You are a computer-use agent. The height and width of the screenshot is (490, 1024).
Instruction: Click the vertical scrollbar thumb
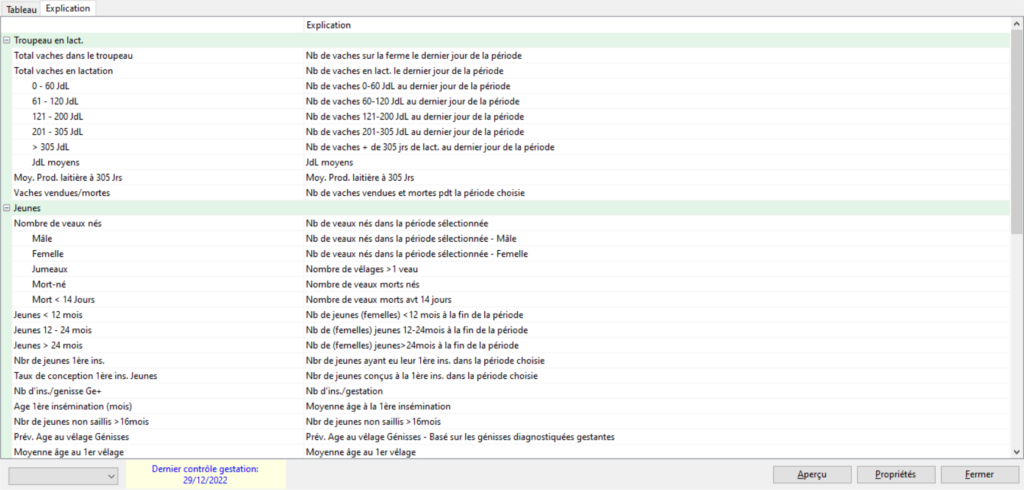point(1016,130)
